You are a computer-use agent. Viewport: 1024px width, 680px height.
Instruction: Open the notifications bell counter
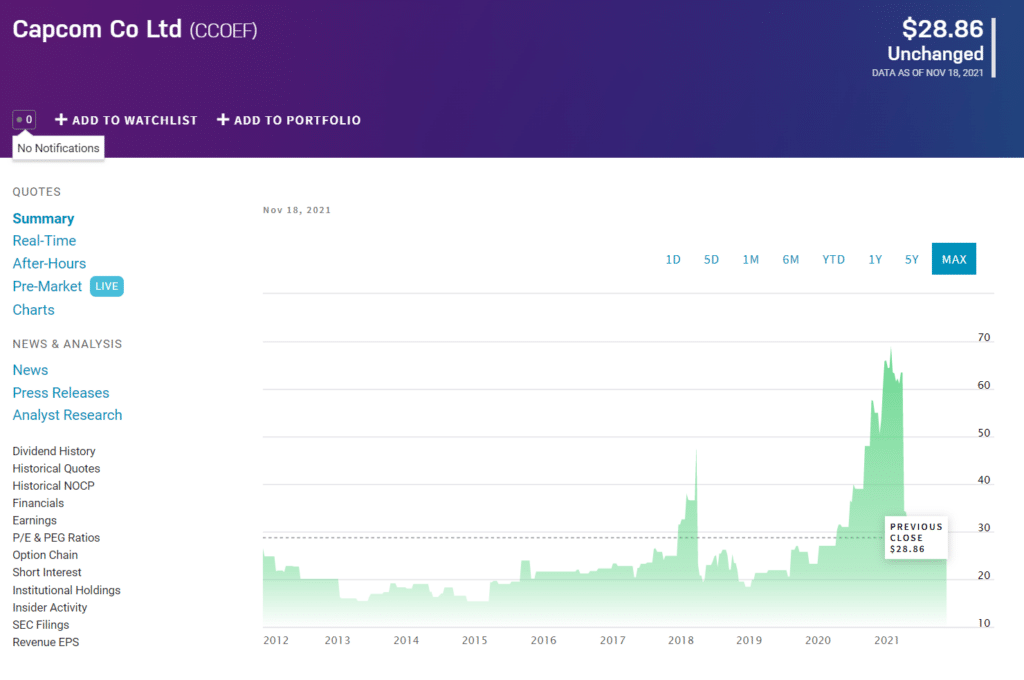[24, 120]
